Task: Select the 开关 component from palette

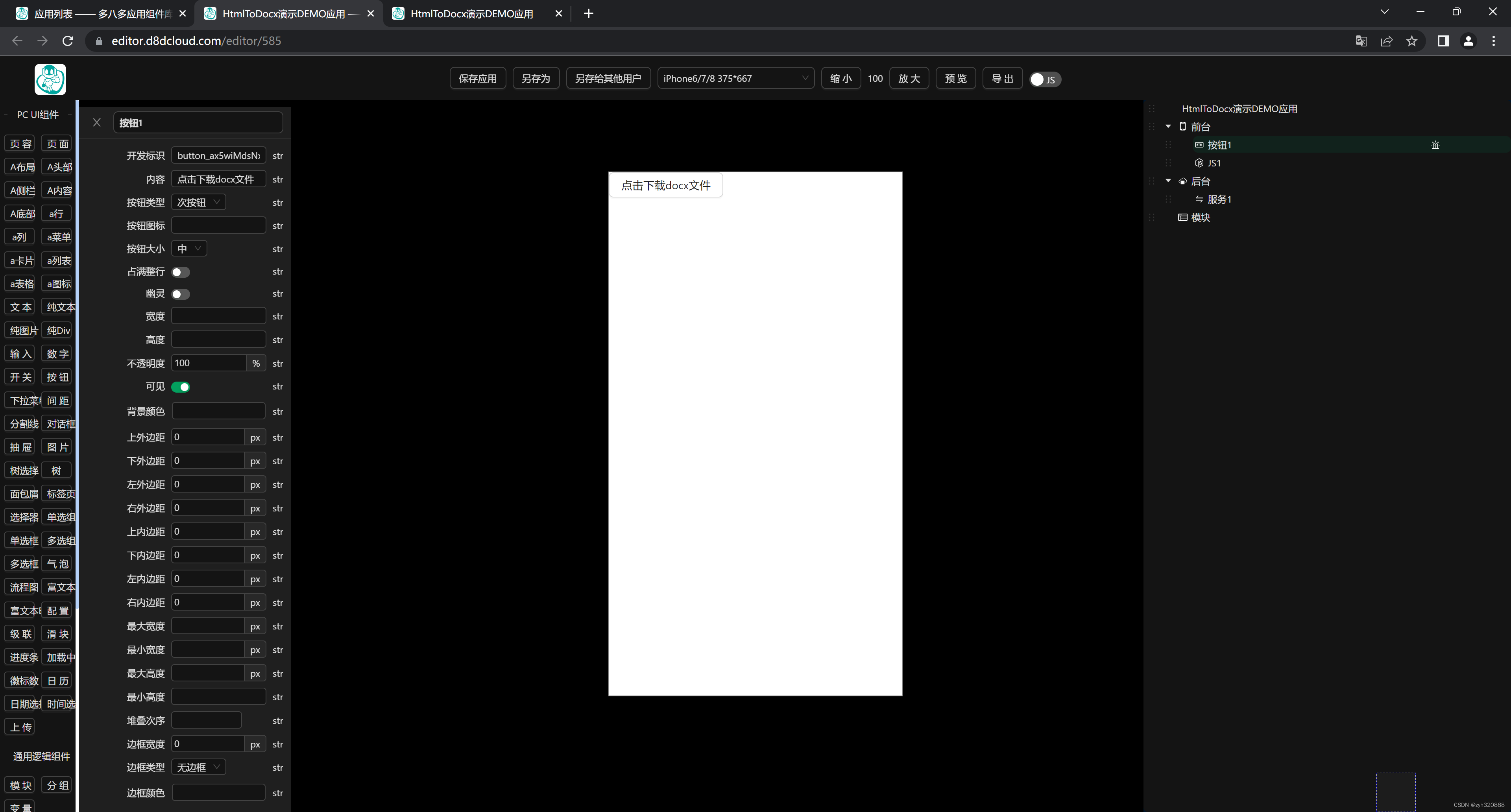Action: [x=19, y=377]
